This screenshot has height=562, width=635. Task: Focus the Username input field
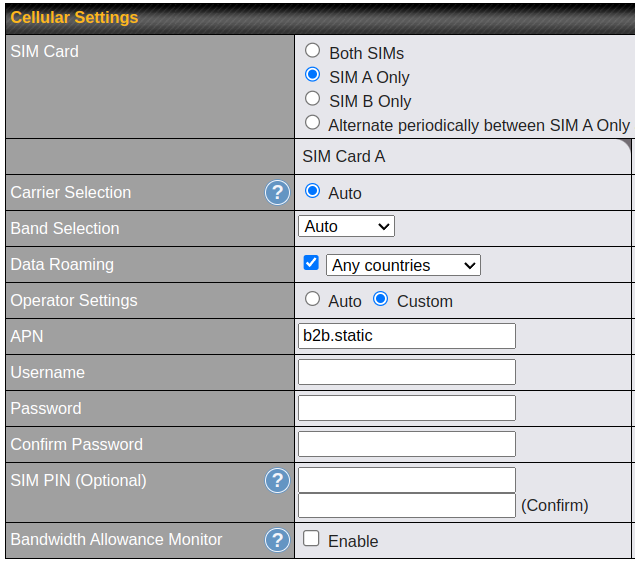point(406,372)
